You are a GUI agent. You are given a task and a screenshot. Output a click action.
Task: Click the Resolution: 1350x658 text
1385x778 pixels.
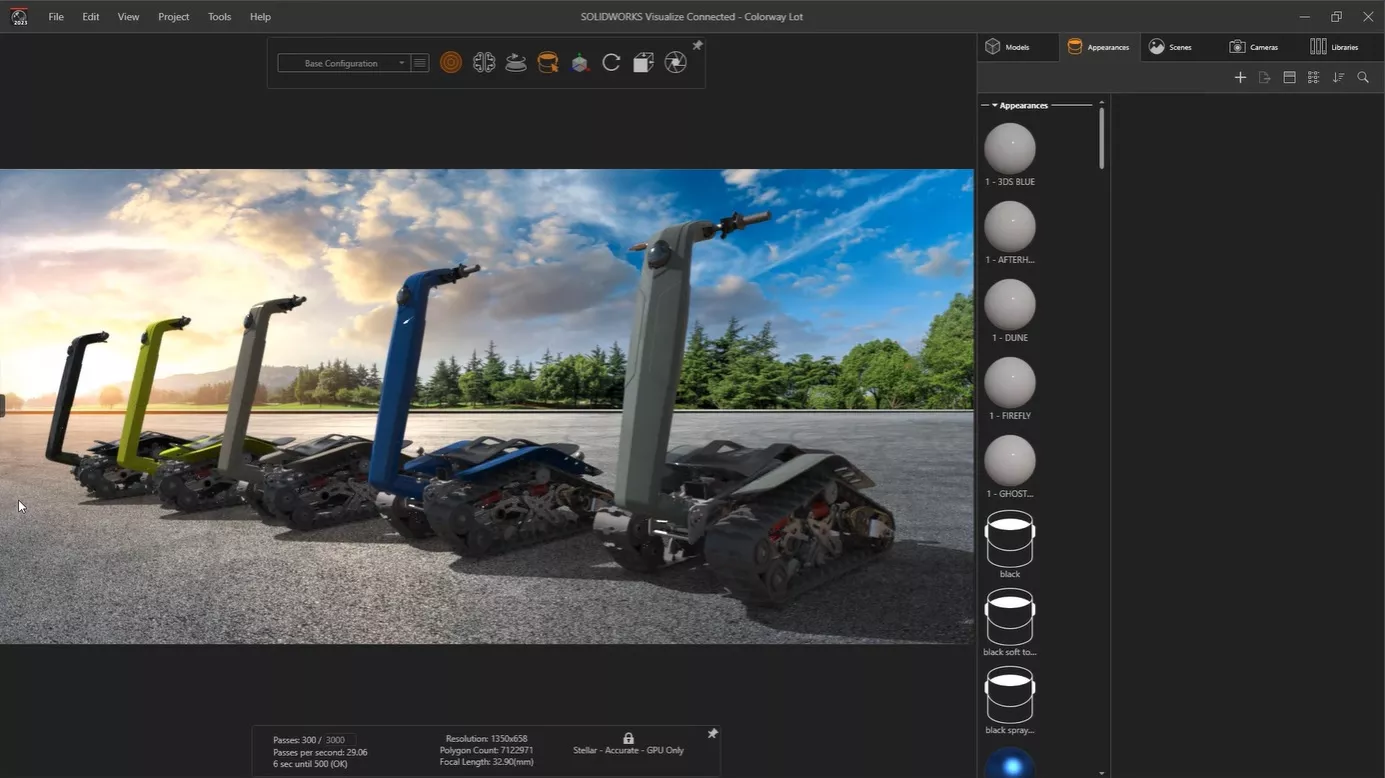(x=486, y=739)
